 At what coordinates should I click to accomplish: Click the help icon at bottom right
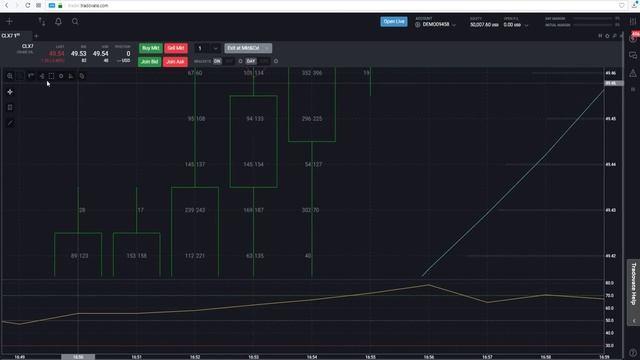(x=633, y=353)
